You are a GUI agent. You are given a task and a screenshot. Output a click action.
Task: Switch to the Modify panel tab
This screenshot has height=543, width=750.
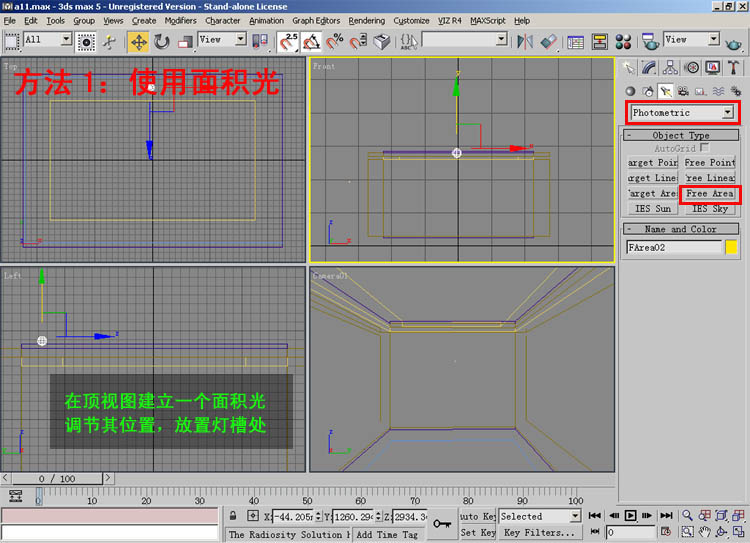[649, 68]
